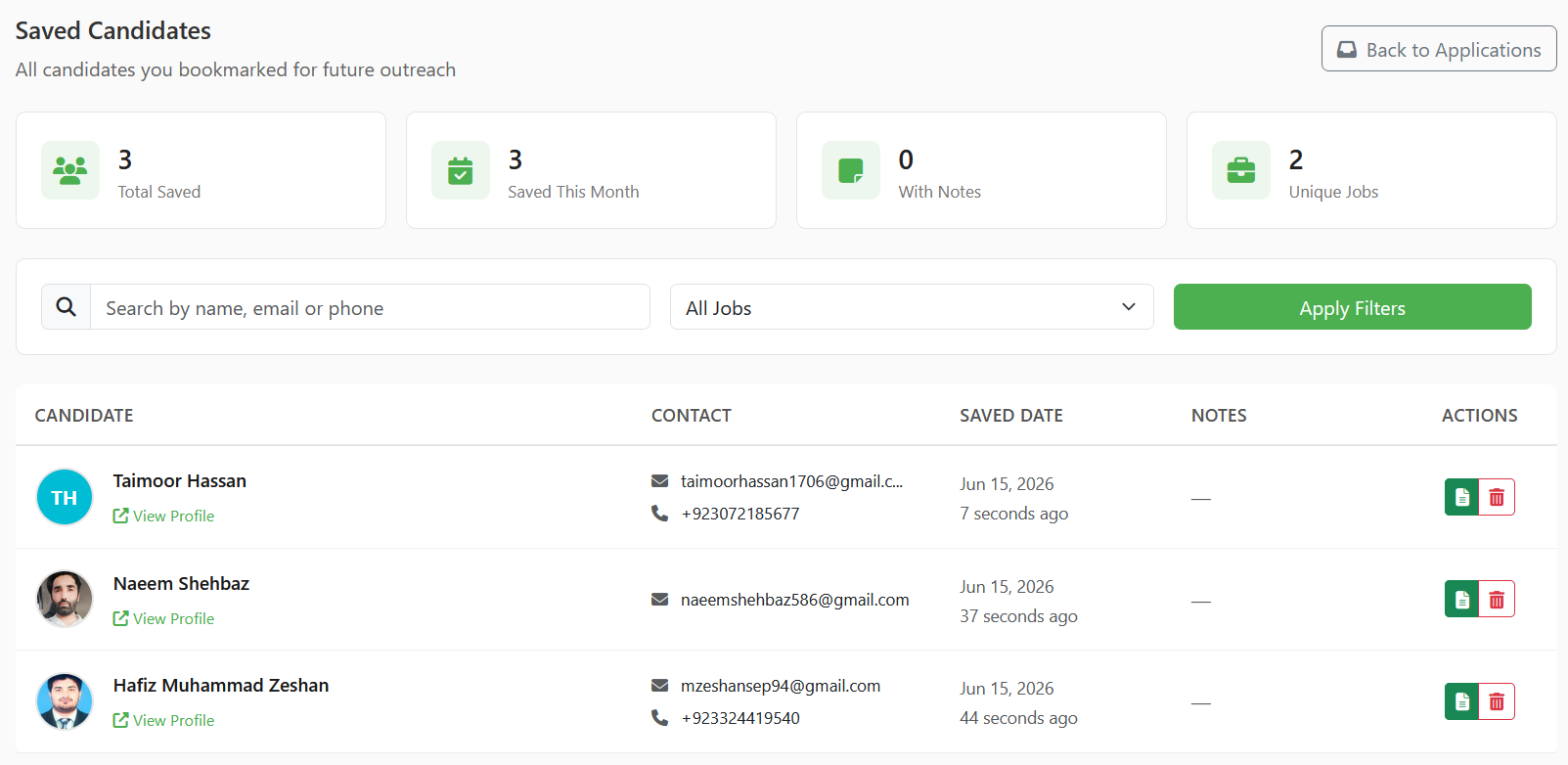Click the magnifying glass search icon
Viewport: 1568px width, 765px height.
[66, 307]
